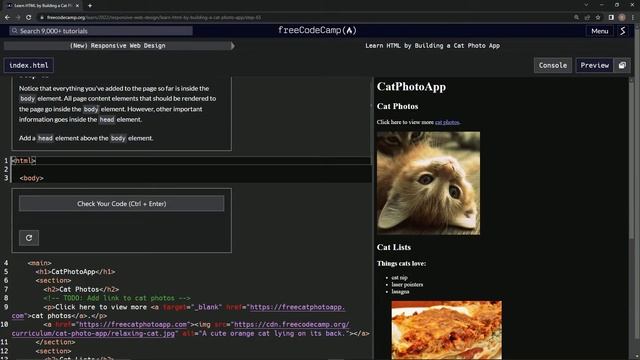Click the <body> tag on editor line 3
Image resolution: width=640 pixels, height=360 pixels.
coord(31,178)
